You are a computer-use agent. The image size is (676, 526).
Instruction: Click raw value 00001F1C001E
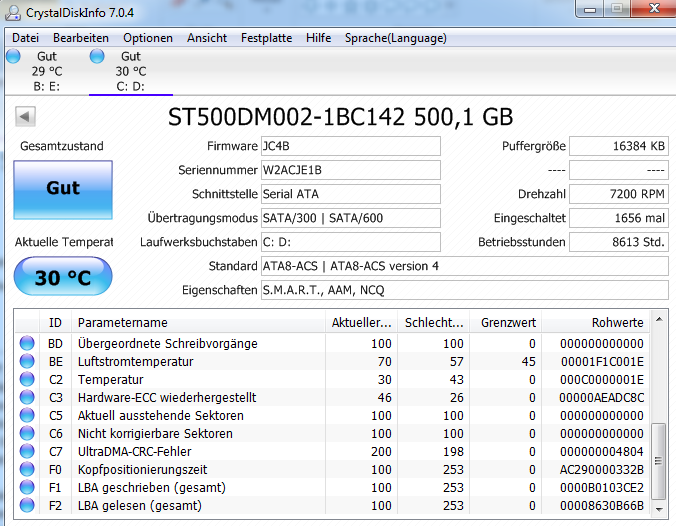tap(602, 362)
